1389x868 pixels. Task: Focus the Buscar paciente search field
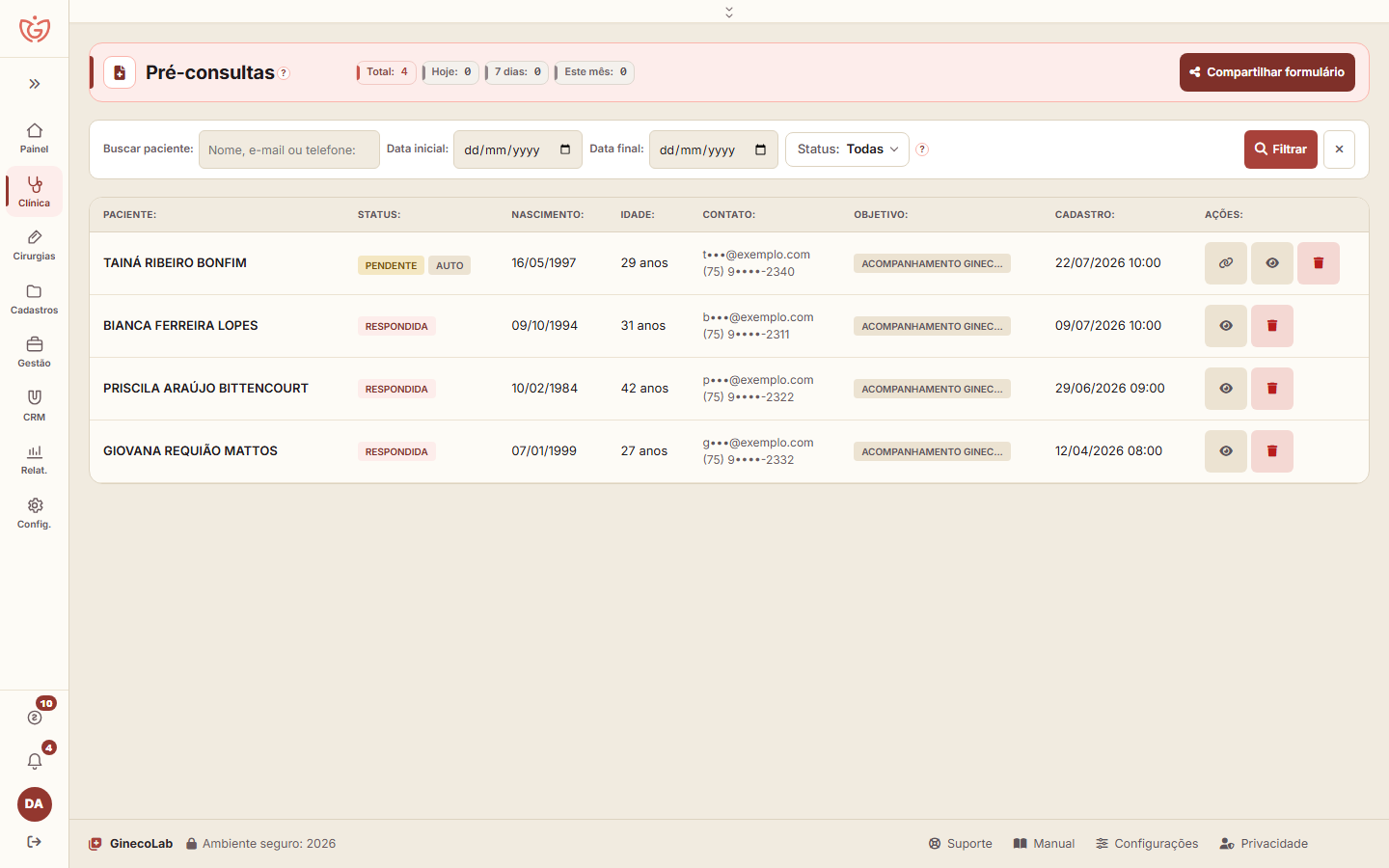289,149
